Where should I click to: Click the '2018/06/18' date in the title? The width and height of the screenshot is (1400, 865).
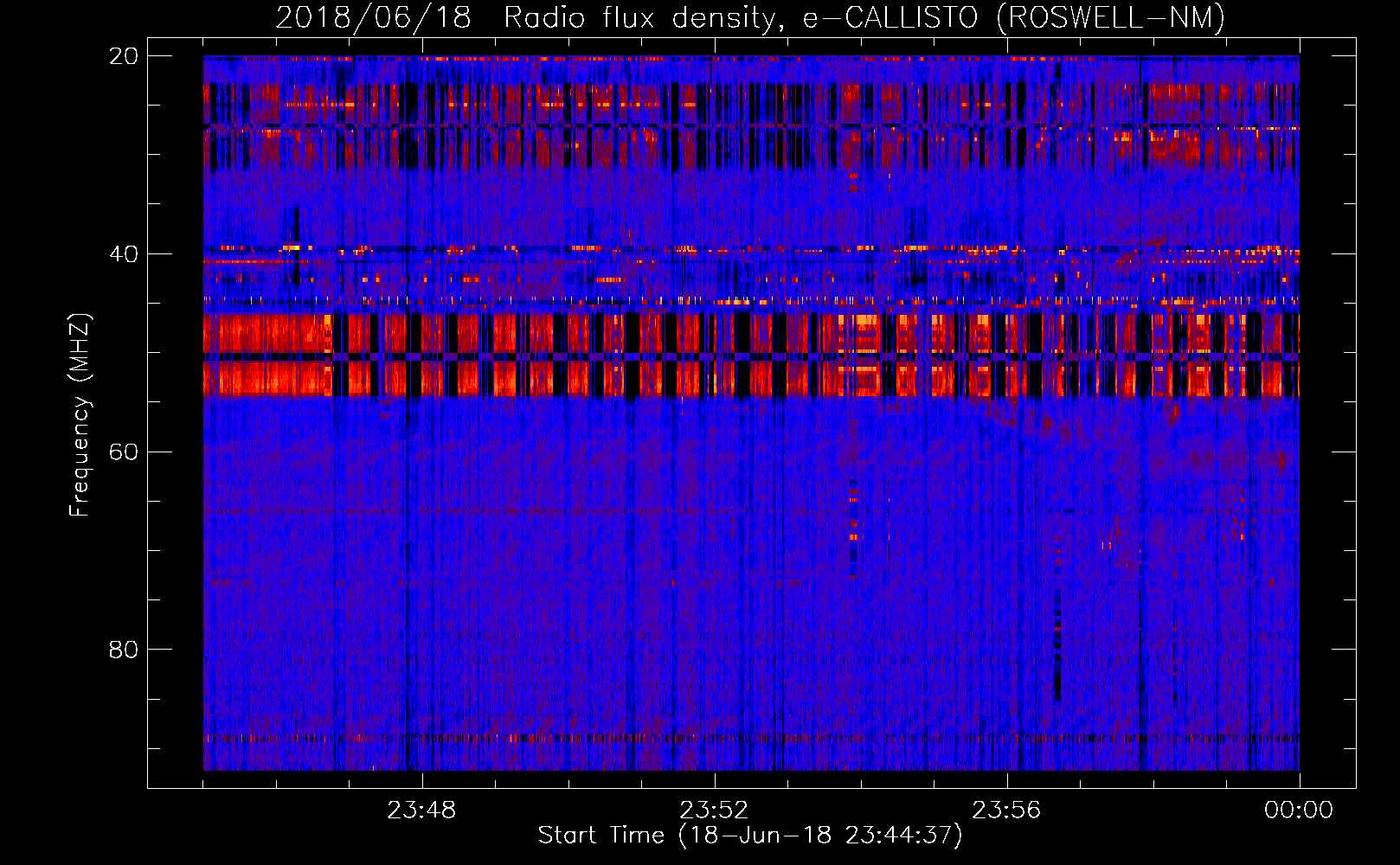coord(373,17)
